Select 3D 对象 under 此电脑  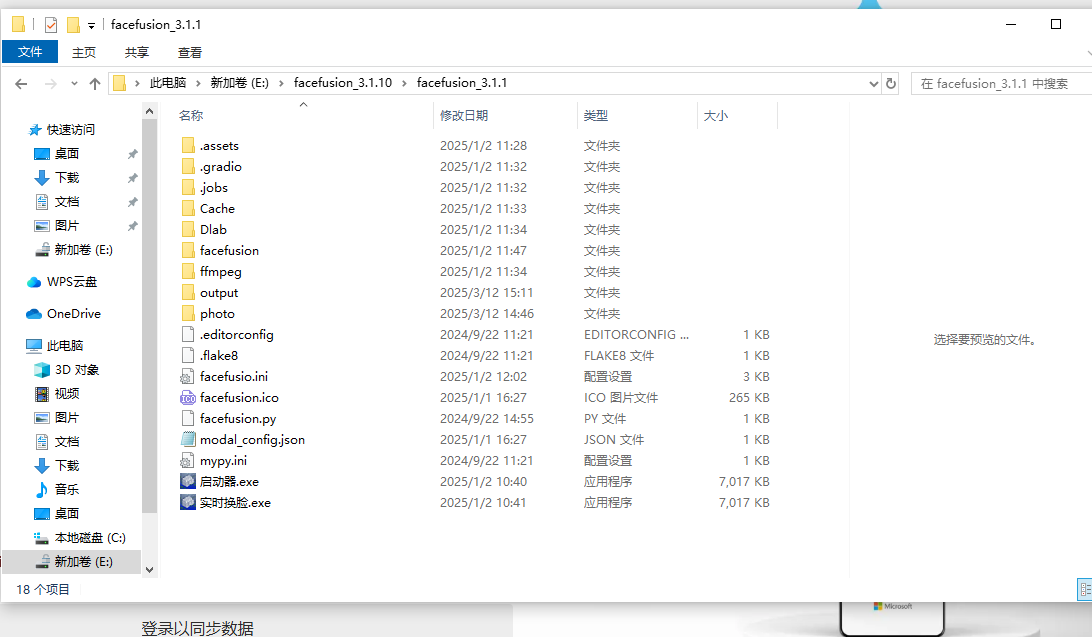click(x=67, y=370)
